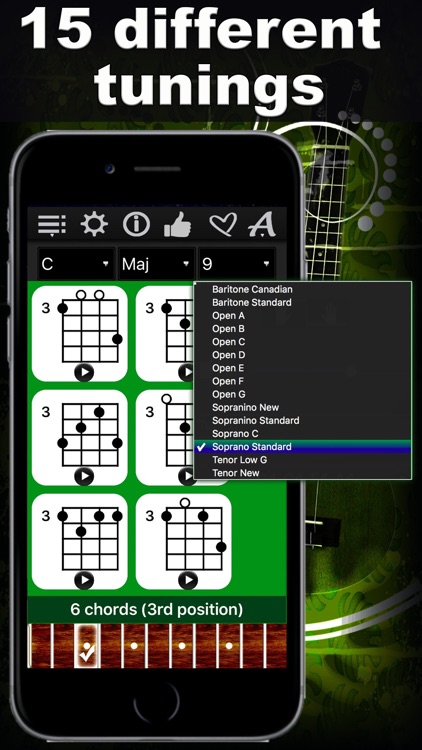This screenshot has height=750, width=422.
Task: Tap the thumbs-up like icon
Action: coord(178,224)
